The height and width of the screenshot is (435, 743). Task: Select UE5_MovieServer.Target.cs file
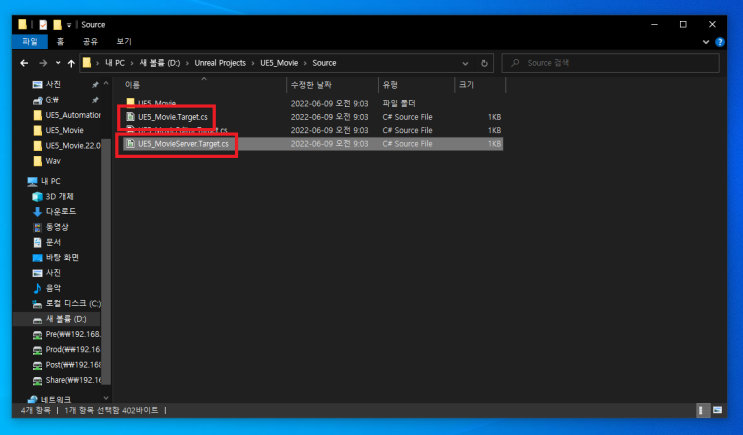[183, 144]
